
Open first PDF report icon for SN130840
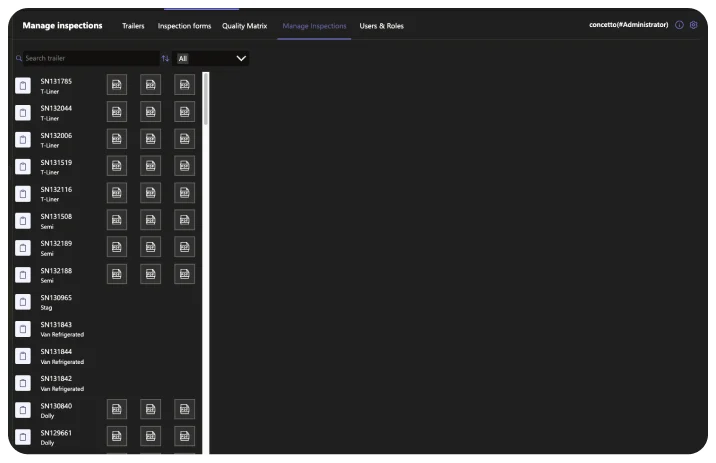tap(116, 409)
